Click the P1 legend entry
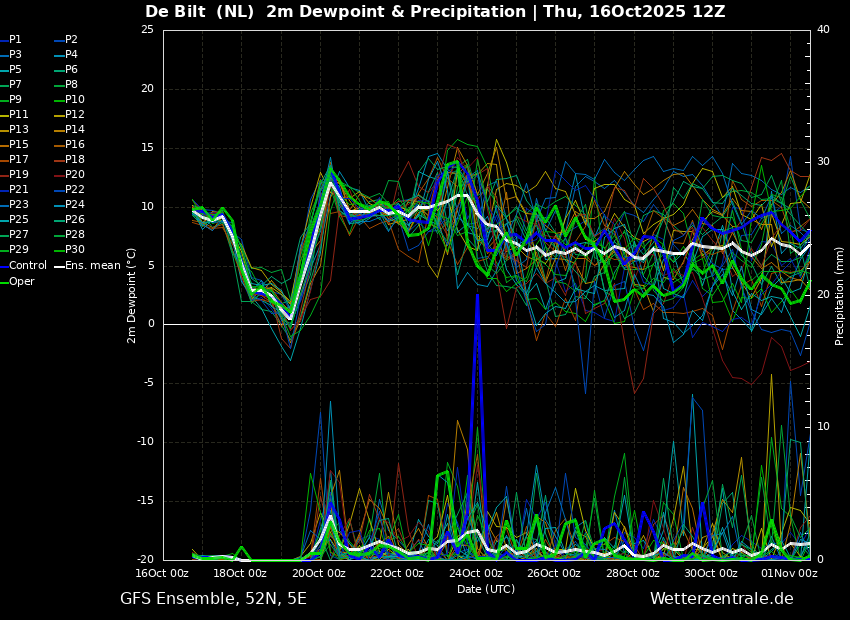The height and width of the screenshot is (620, 850). [11, 40]
